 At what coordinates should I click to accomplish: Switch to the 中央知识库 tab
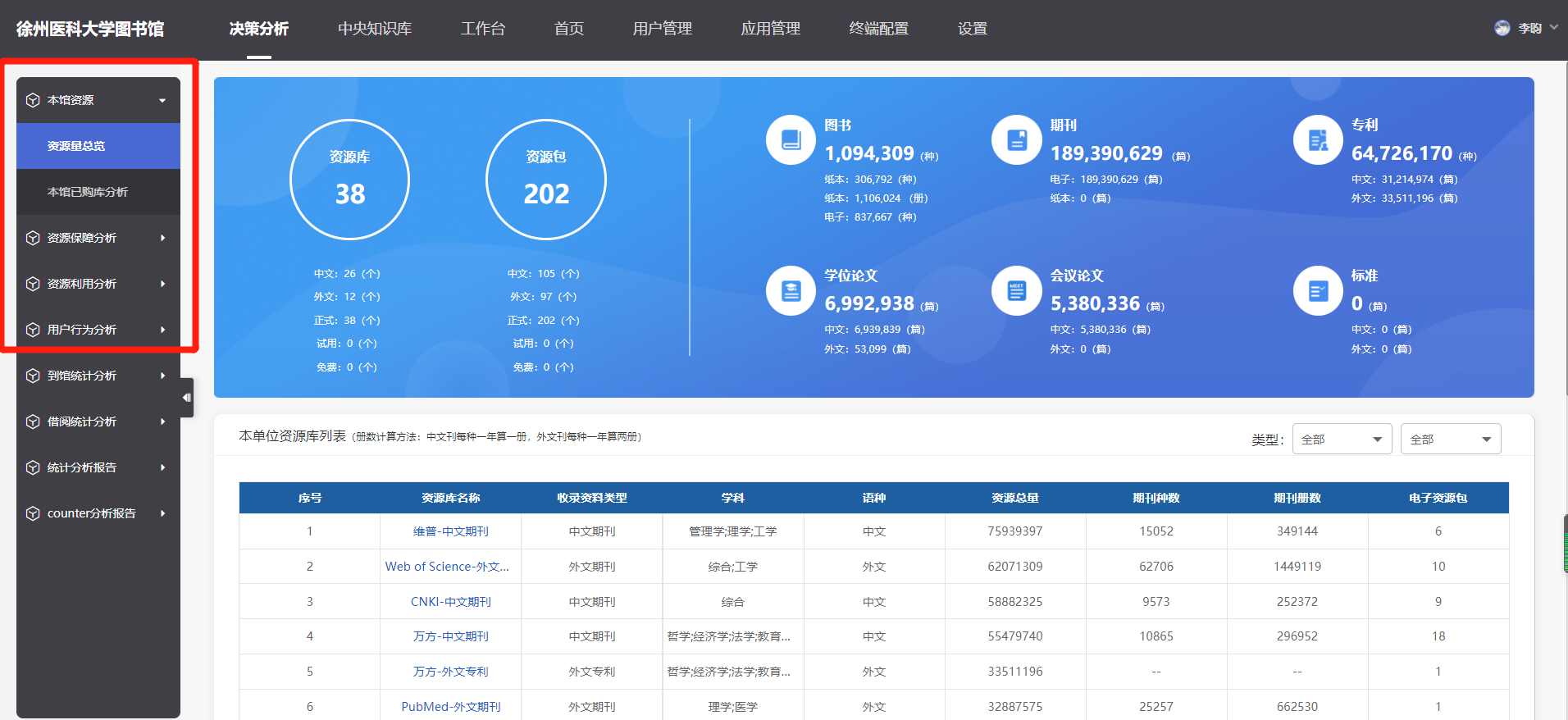(375, 29)
